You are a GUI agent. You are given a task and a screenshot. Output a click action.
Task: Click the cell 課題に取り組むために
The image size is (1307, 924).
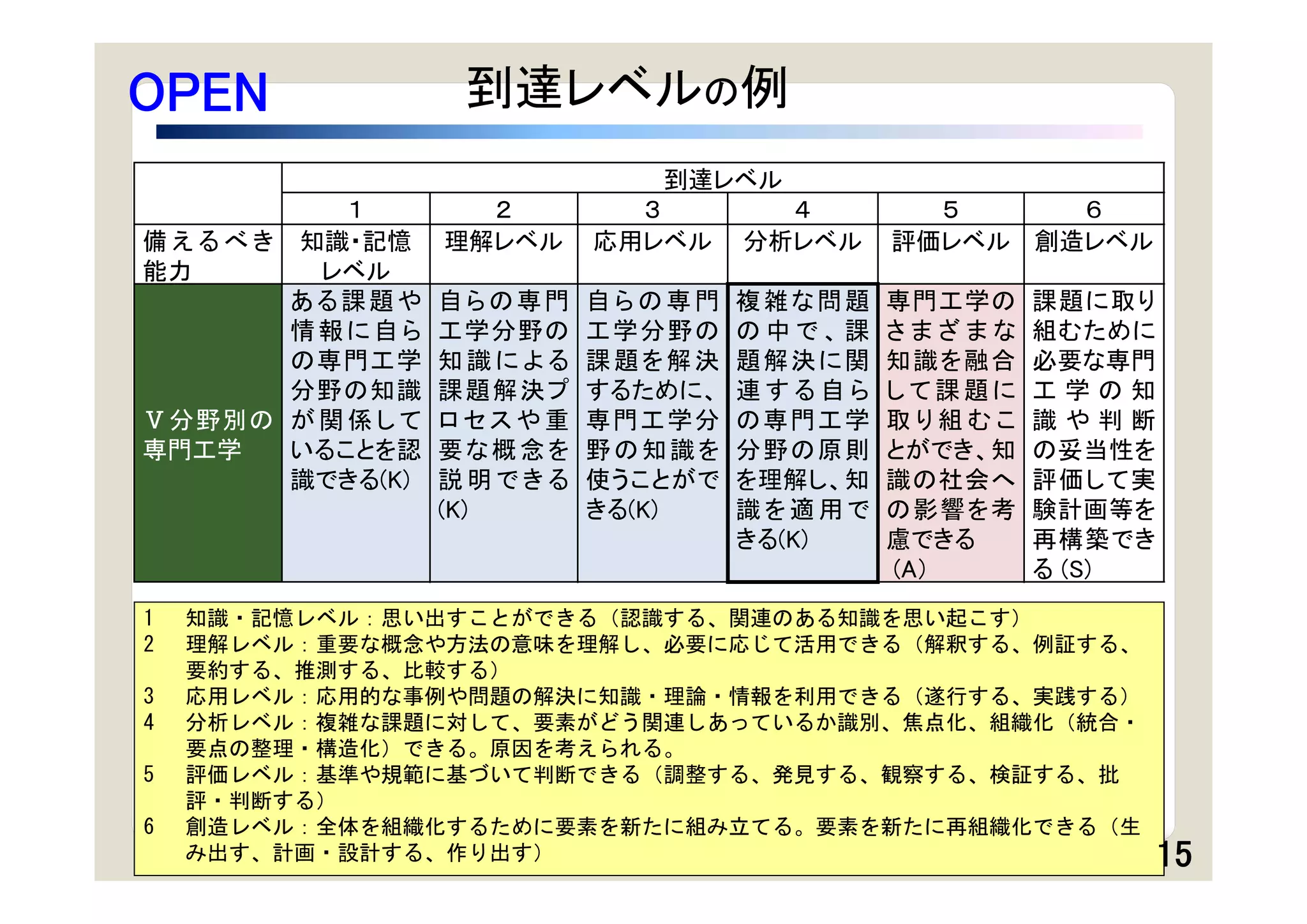(1094, 433)
